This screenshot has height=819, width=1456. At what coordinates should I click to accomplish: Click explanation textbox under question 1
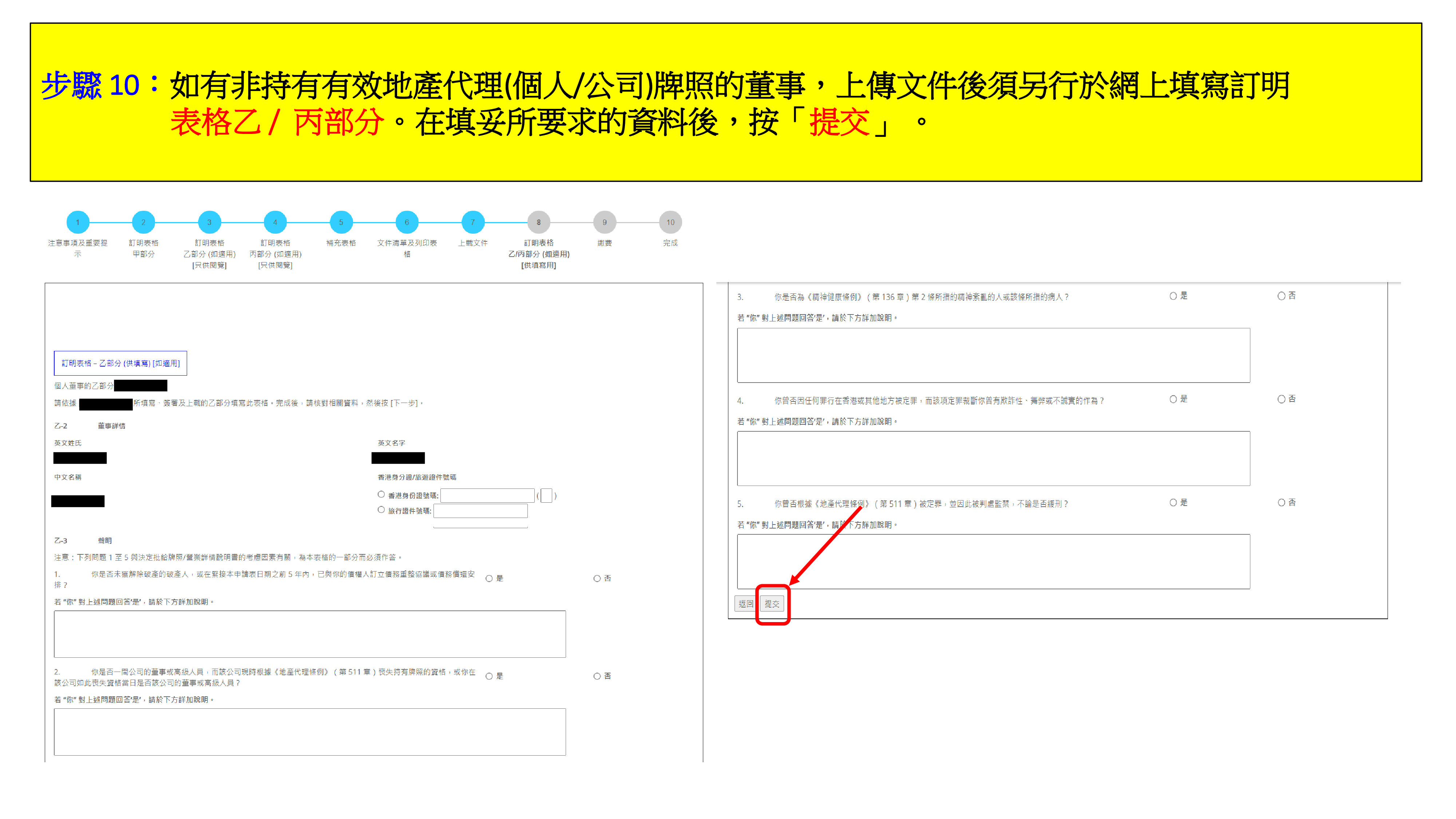coord(310,634)
